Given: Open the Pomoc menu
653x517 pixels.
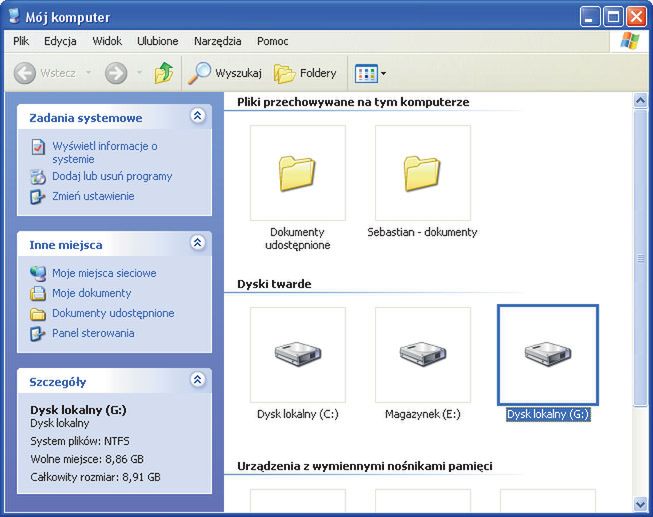Looking at the screenshot, I should 272,41.
